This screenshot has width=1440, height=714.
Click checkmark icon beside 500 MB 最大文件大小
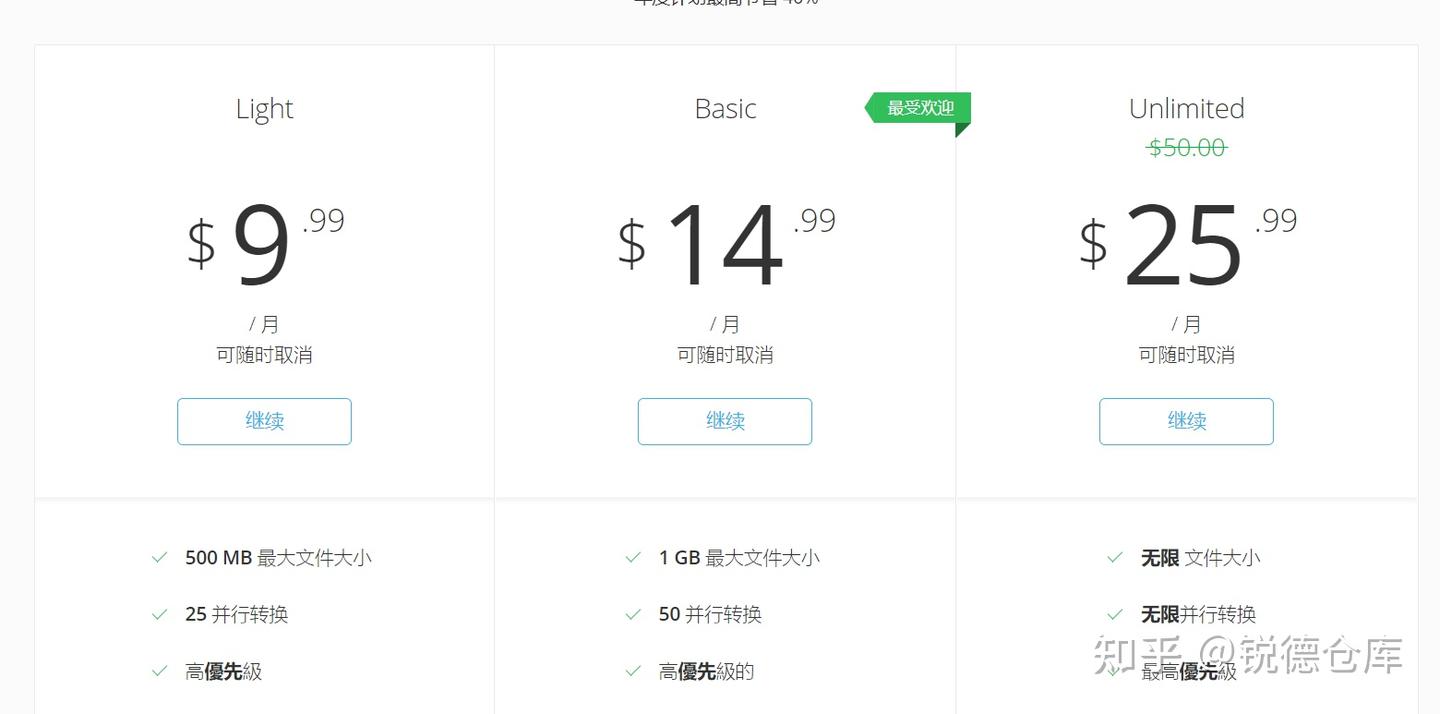tap(159, 558)
